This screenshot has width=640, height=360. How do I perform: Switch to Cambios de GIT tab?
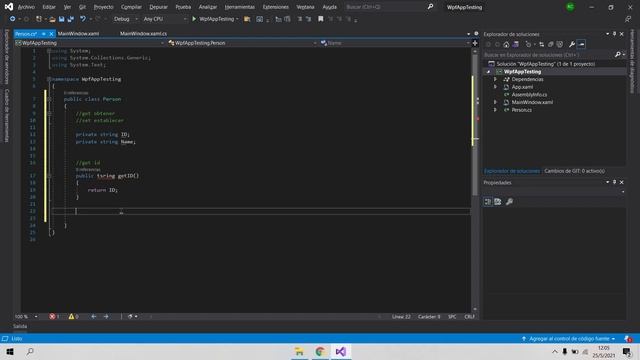[x=574, y=171]
